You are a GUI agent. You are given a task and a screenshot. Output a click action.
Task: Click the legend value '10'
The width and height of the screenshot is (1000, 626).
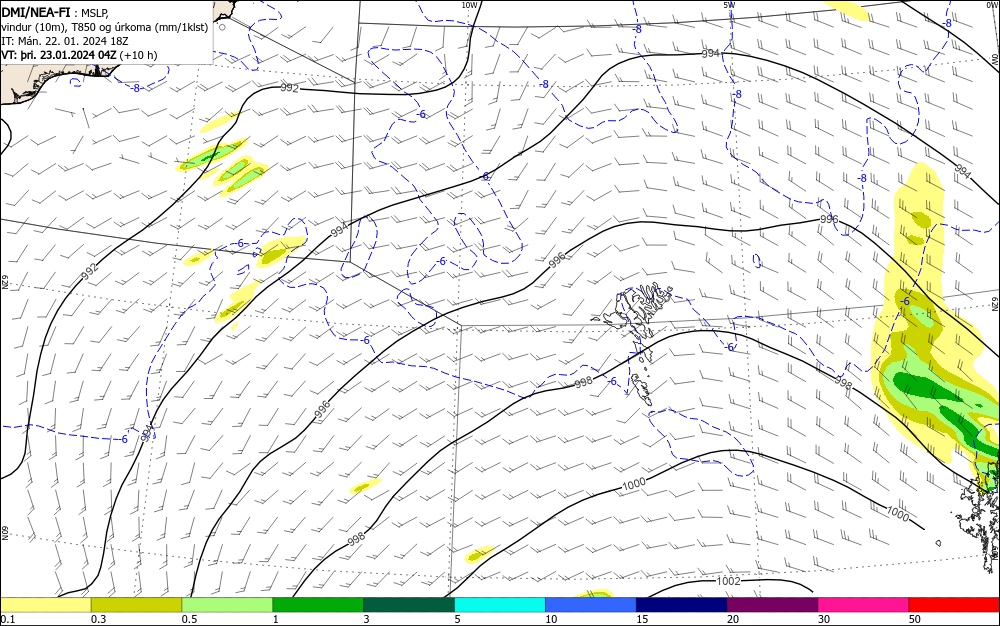pyautogui.click(x=551, y=619)
